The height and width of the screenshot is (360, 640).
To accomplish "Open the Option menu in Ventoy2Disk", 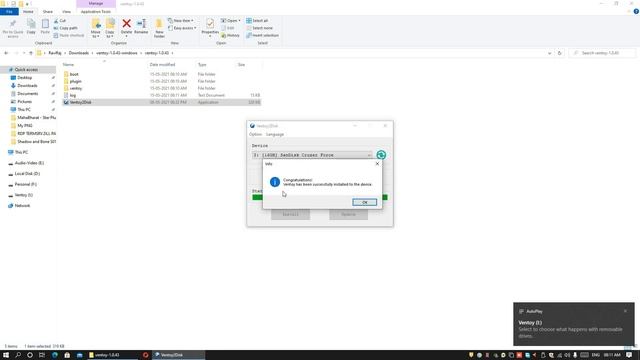I will pyautogui.click(x=256, y=134).
